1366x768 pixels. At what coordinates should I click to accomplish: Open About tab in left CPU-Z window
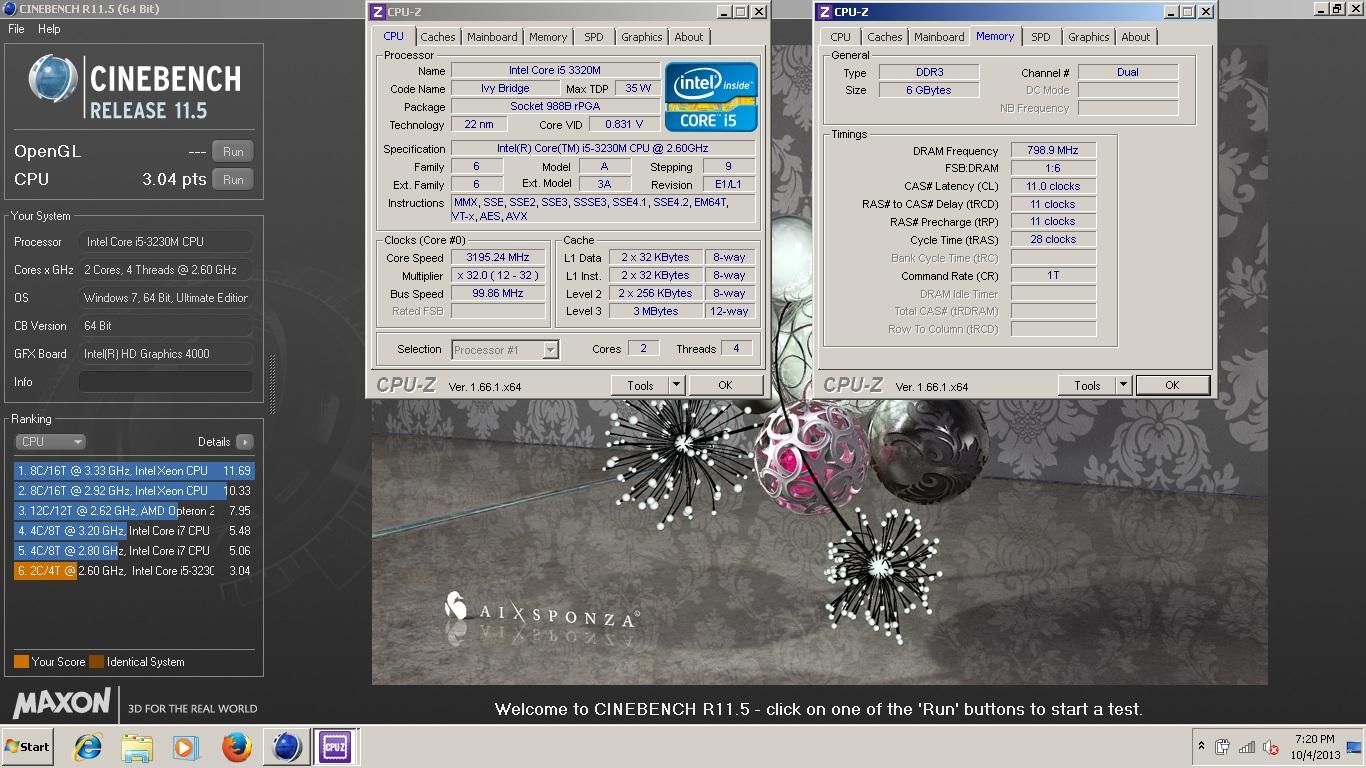[x=688, y=37]
